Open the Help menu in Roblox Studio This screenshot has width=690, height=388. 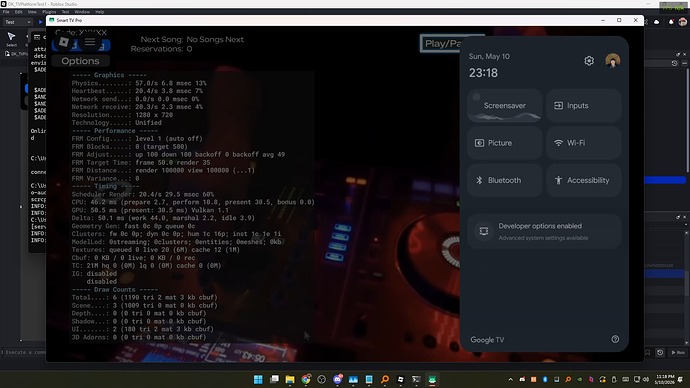pyautogui.click(x=100, y=12)
